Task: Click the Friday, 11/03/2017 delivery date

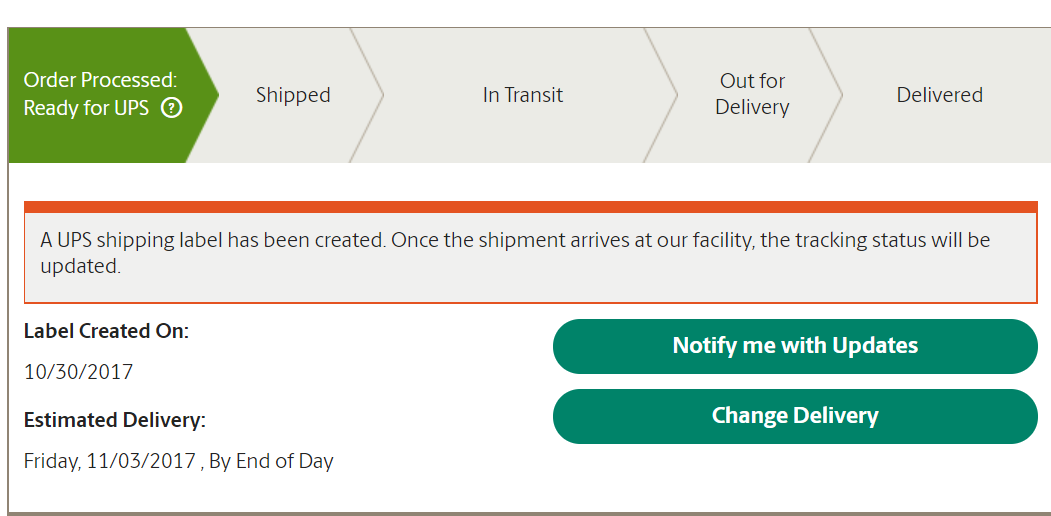Action: [109, 461]
